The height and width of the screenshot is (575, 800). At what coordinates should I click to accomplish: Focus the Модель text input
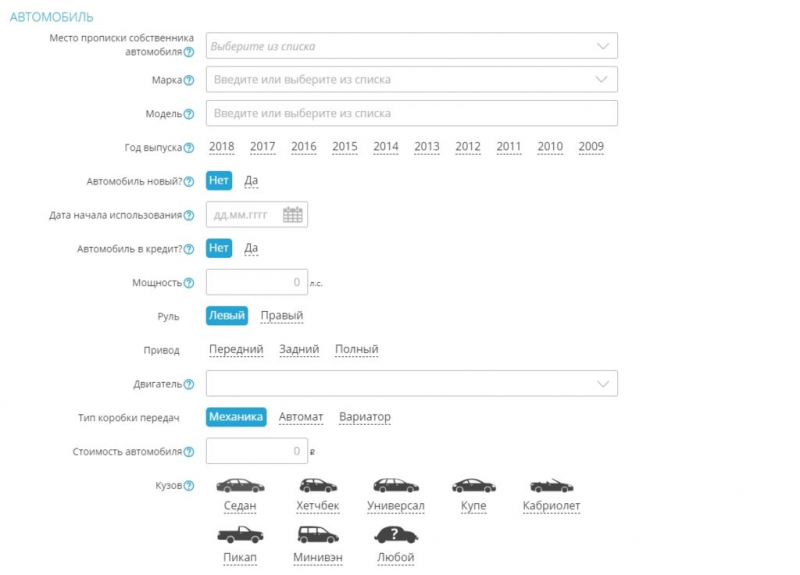point(411,113)
